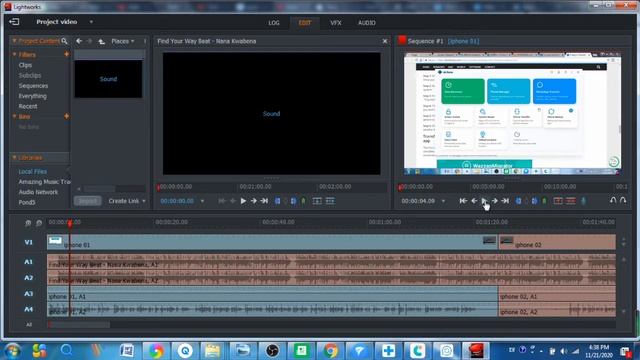Click the Undo arrow in Sequence viewer

(x=613, y=200)
